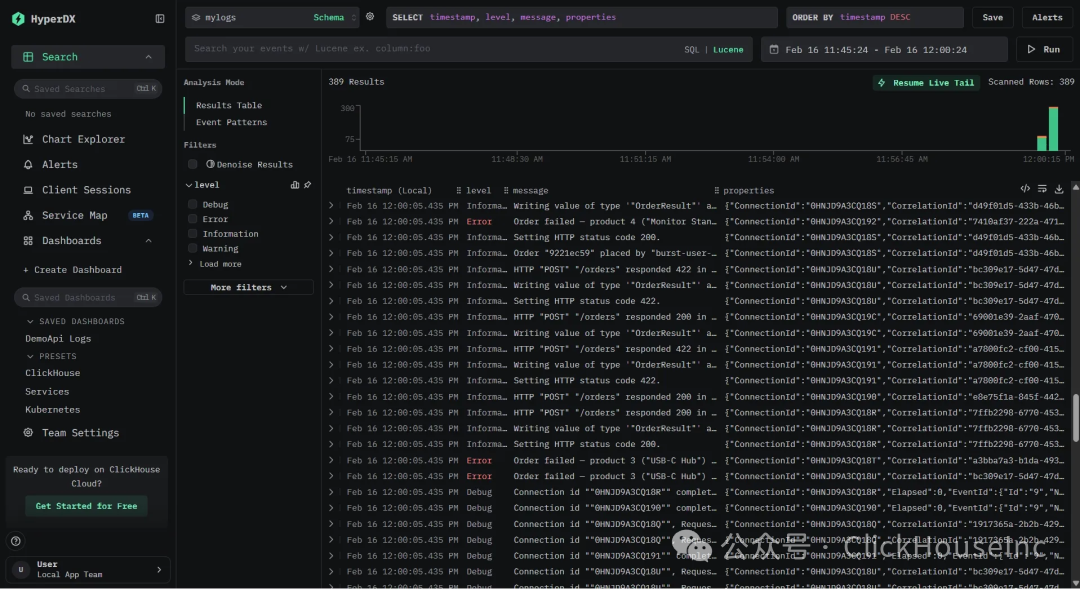The height and width of the screenshot is (589, 1080).
Task: Enable the Denoise Results checkbox
Action: 193,164
